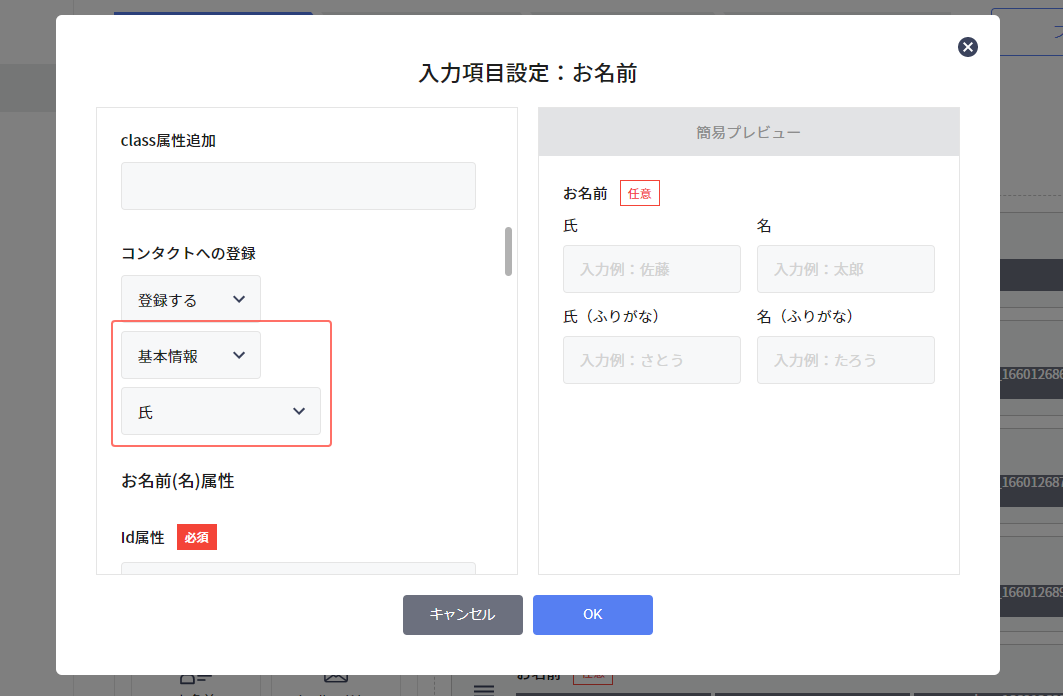Focus the 氏 field showing 入力例：佐藤
The image size is (1063, 696).
pos(651,269)
